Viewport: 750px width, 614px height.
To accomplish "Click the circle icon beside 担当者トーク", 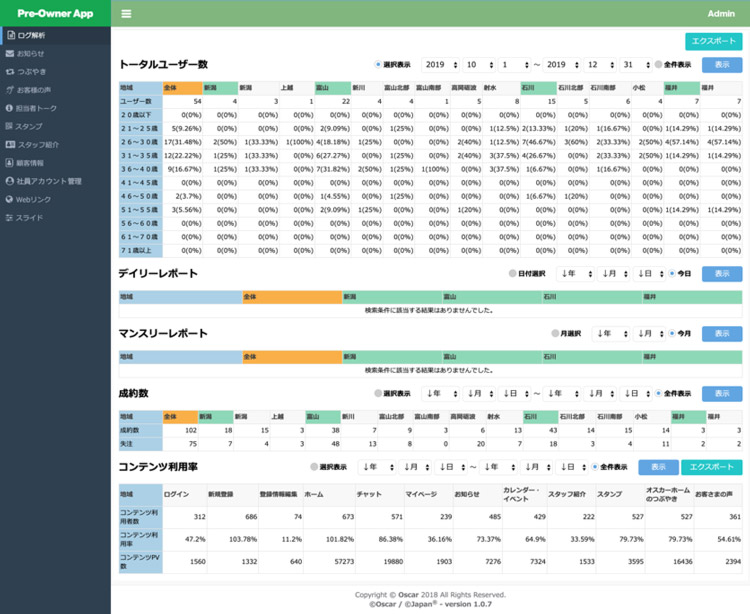I will coord(9,109).
